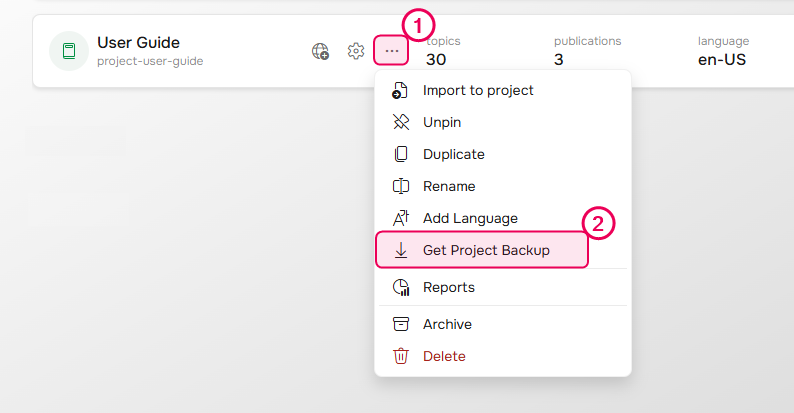The image size is (794, 413).
Task: Click the Import to project icon
Action: pos(400,91)
